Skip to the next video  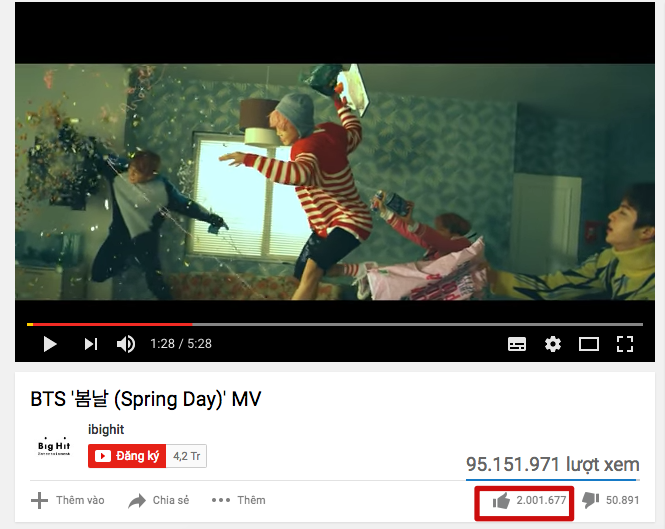click(x=91, y=344)
